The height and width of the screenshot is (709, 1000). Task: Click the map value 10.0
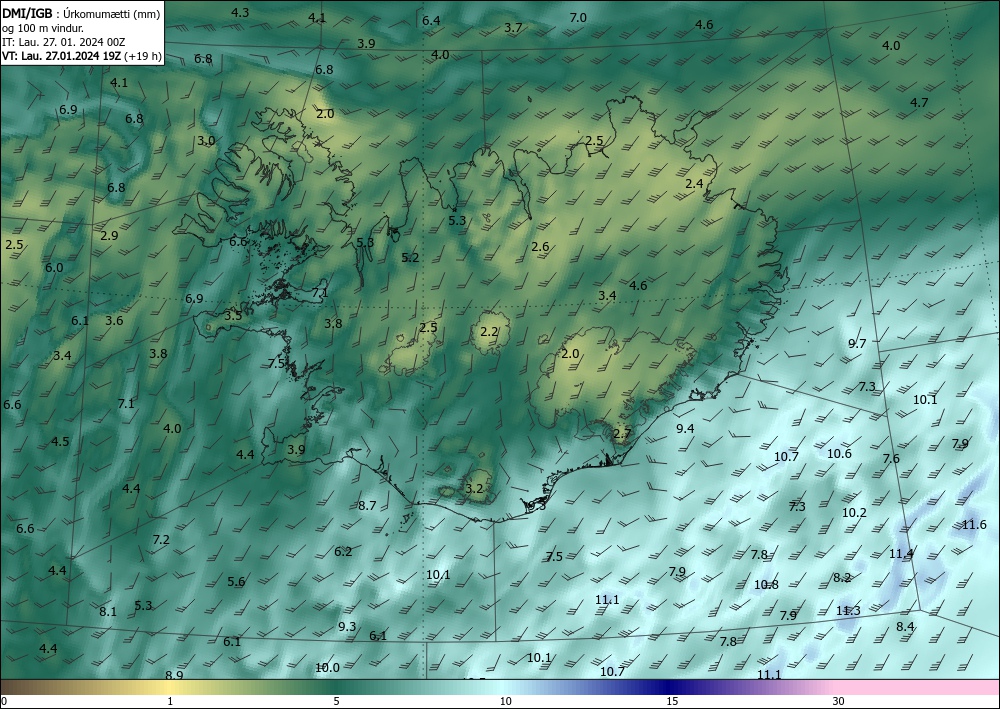pos(327,668)
